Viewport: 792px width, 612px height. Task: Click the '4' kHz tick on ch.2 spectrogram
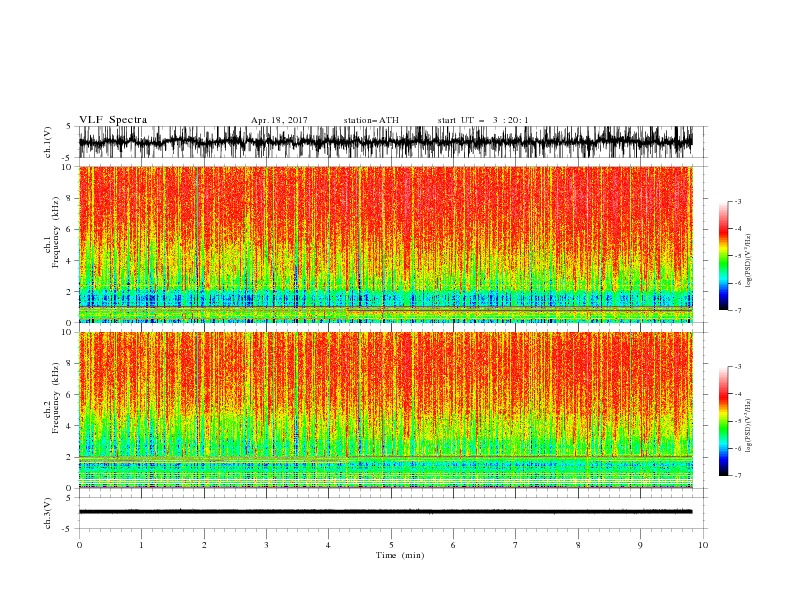pos(71,426)
